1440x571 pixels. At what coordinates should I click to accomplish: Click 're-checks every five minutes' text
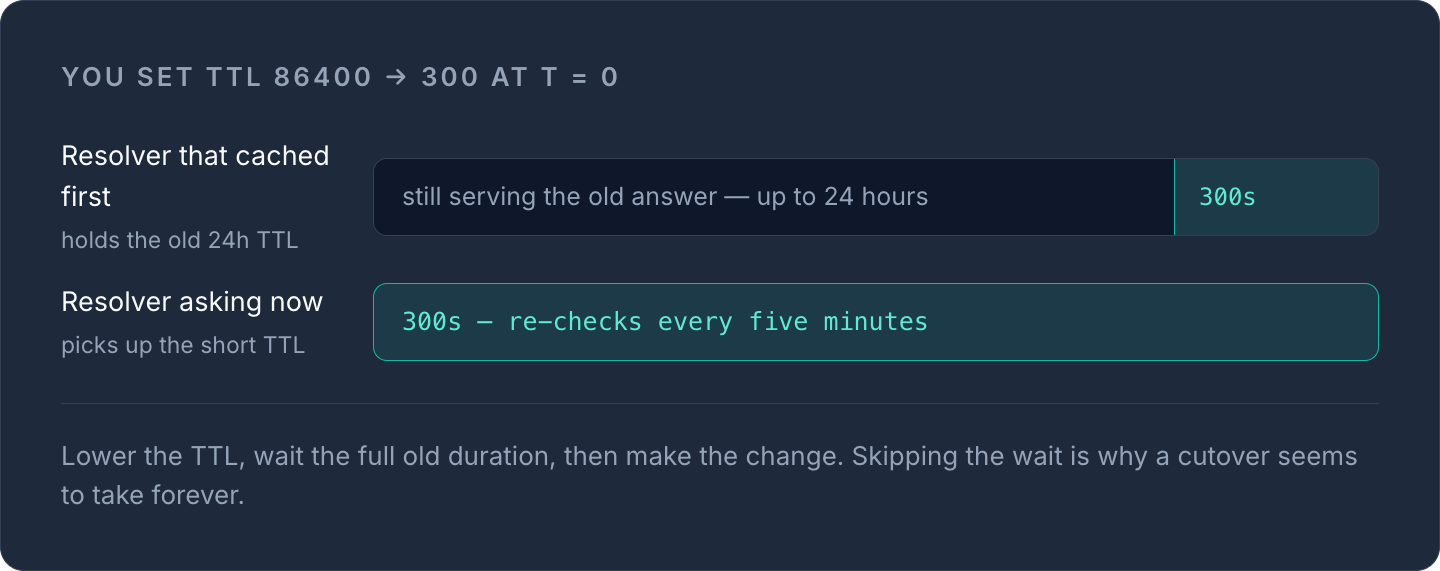718,322
